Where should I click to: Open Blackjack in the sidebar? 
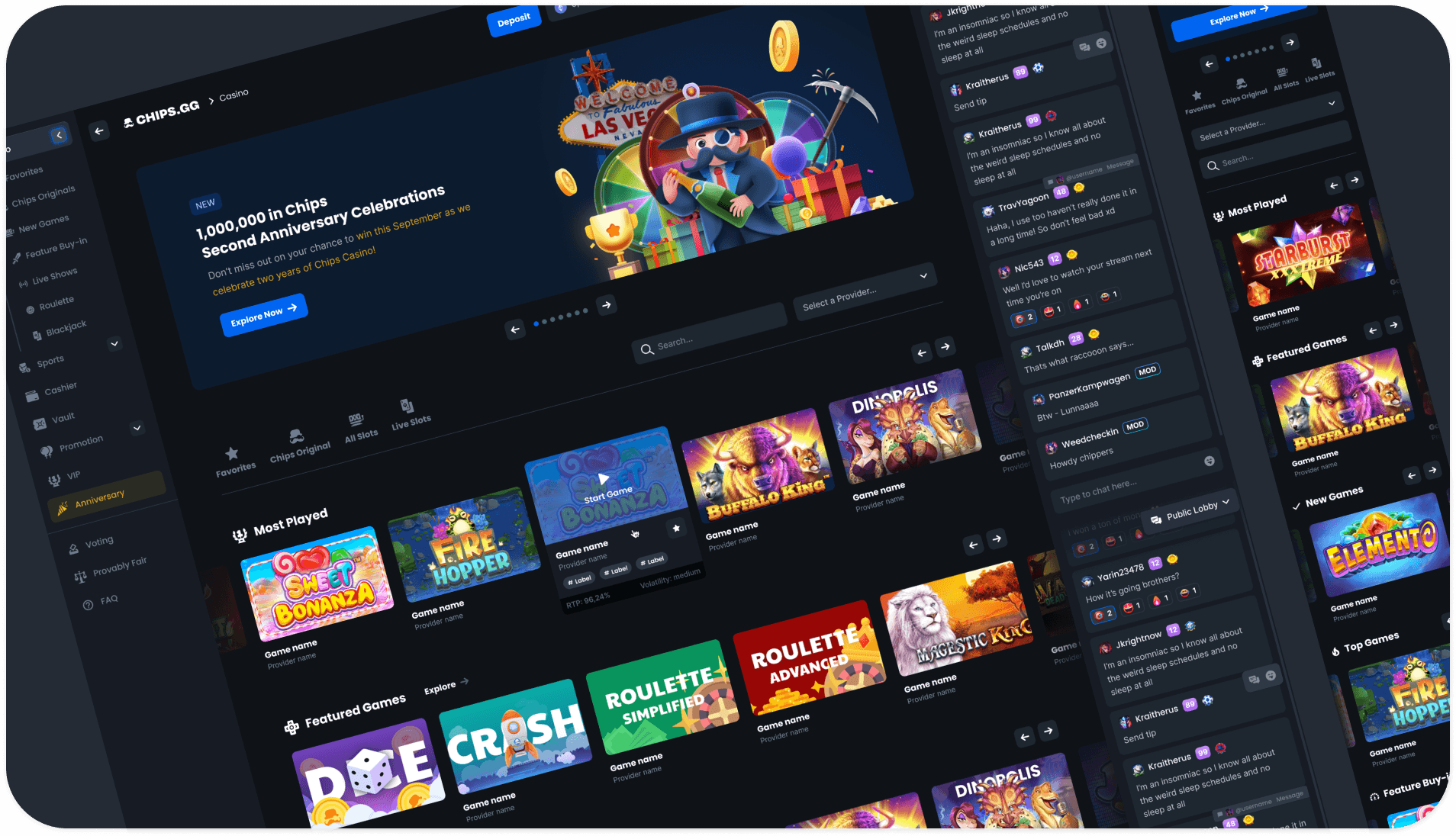60,330
